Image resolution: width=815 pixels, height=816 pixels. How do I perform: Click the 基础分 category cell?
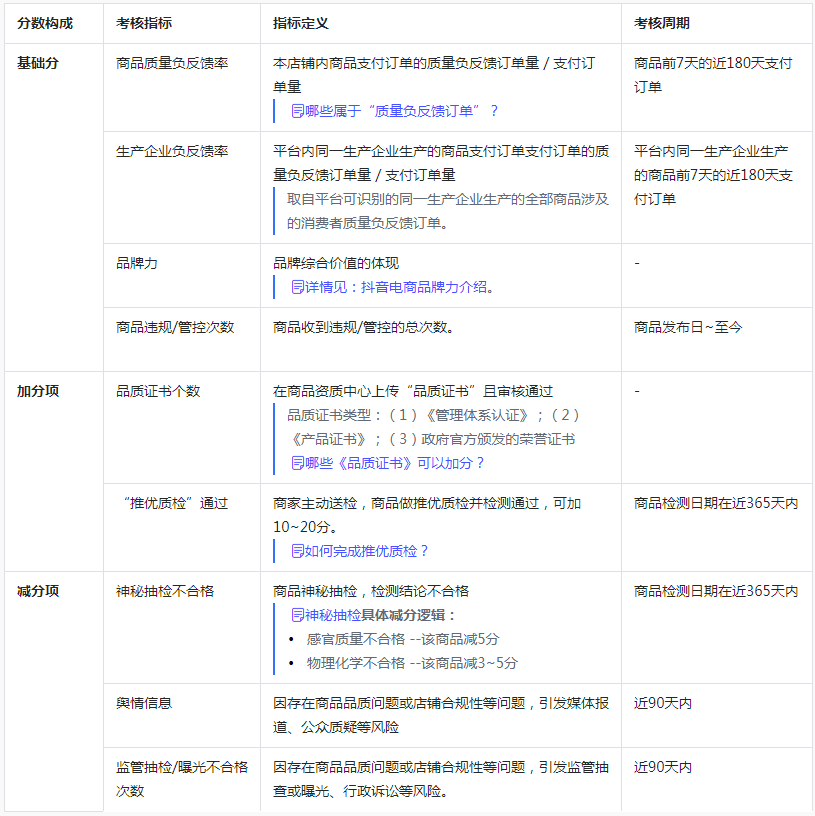(x=35, y=62)
